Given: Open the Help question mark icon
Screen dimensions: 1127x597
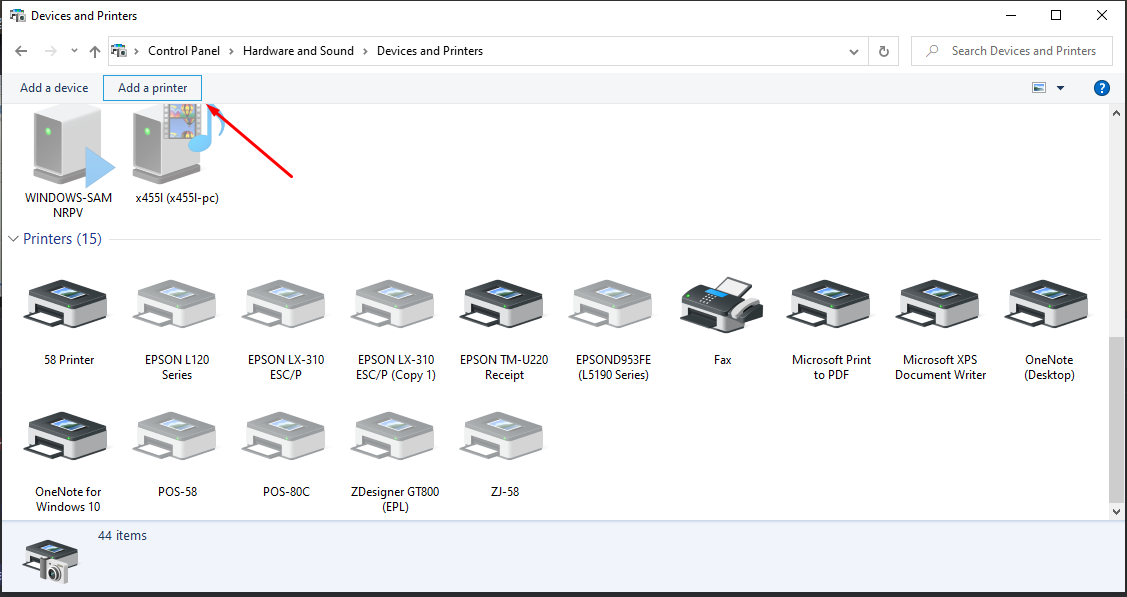Looking at the screenshot, I should [1101, 88].
